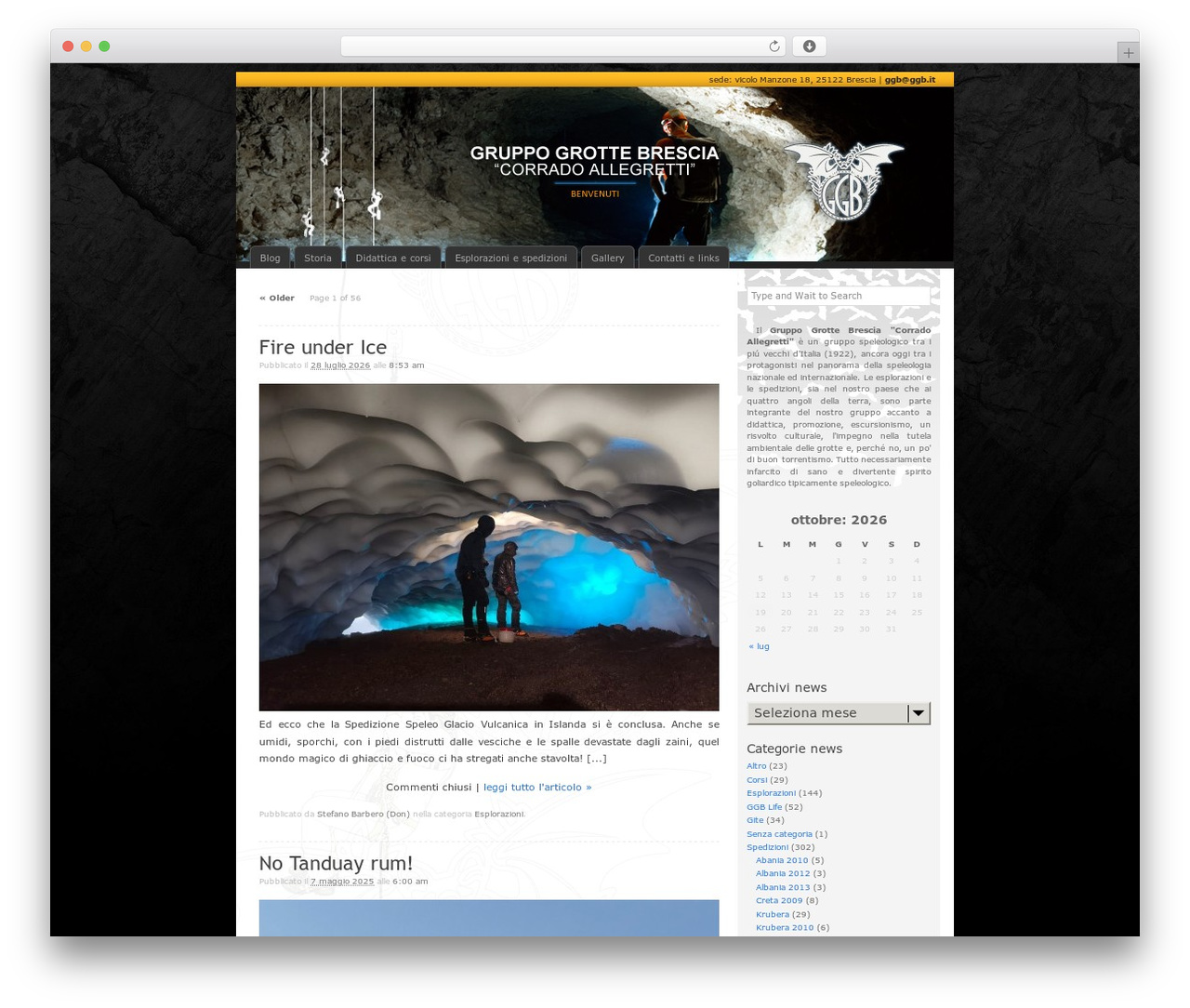Open the Gite category
This screenshot has height=1008, width=1190.
pyautogui.click(x=755, y=820)
